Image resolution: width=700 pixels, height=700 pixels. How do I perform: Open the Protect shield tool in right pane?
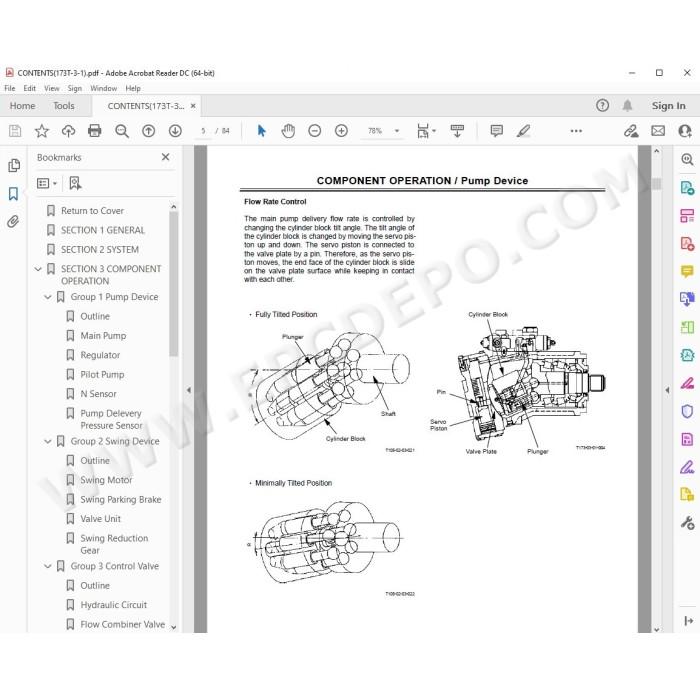point(687,411)
